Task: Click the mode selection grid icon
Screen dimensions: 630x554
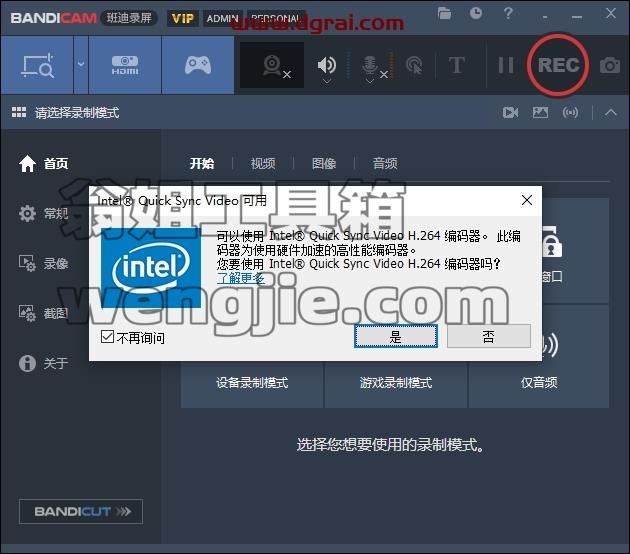Action: pyautogui.click(x=19, y=112)
